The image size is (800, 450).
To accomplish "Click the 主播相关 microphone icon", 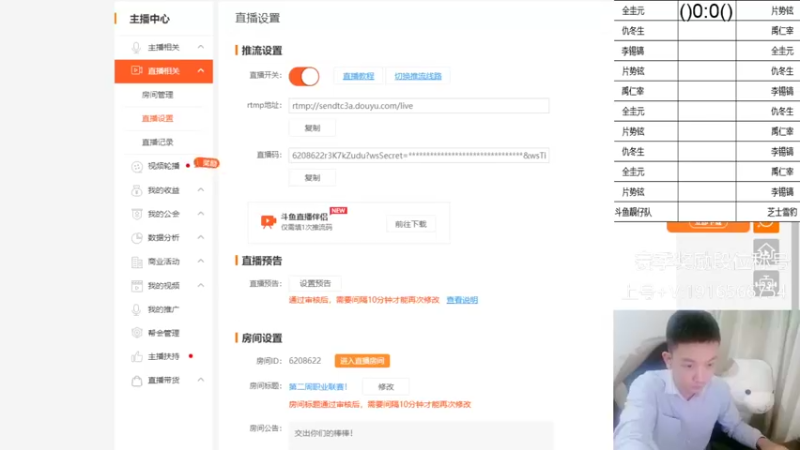I will pyautogui.click(x=136, y=47).
